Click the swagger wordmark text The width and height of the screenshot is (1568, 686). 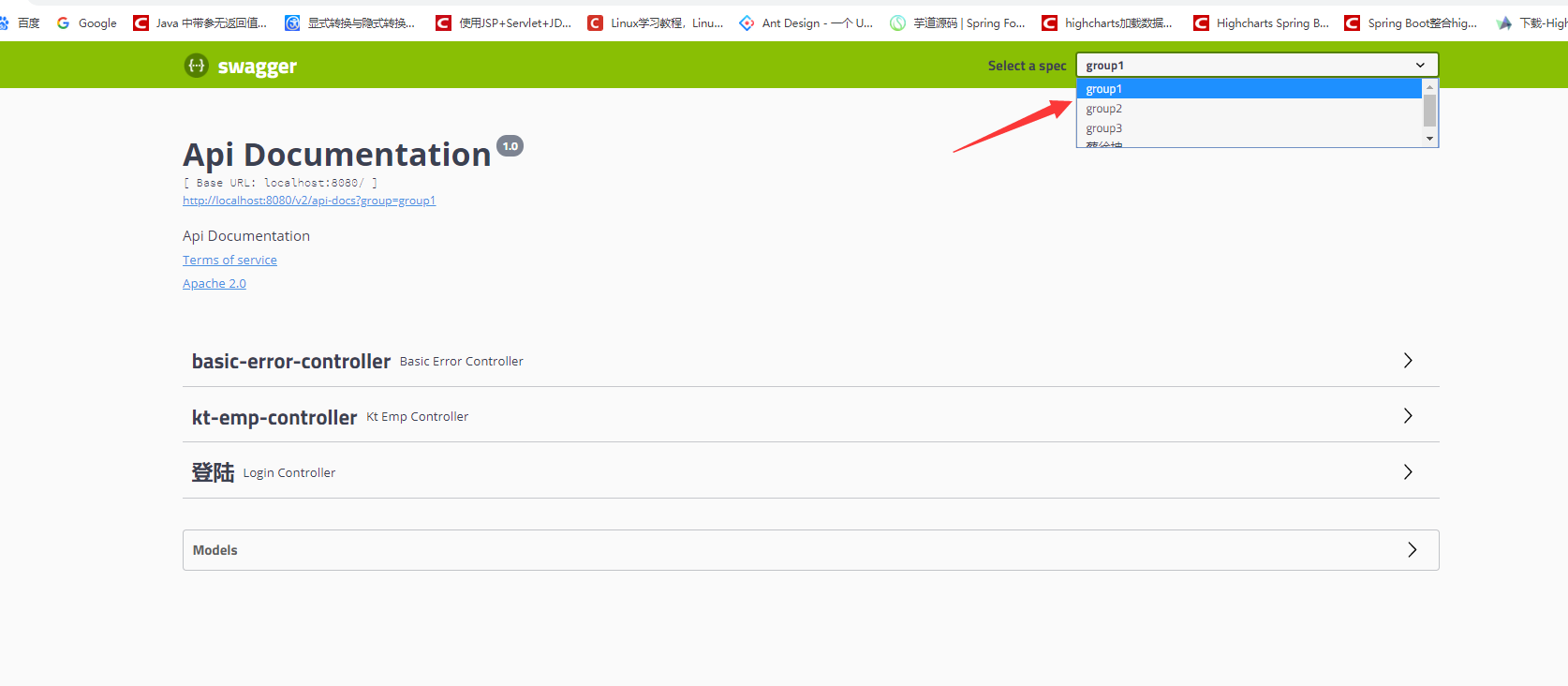(258, 67)
